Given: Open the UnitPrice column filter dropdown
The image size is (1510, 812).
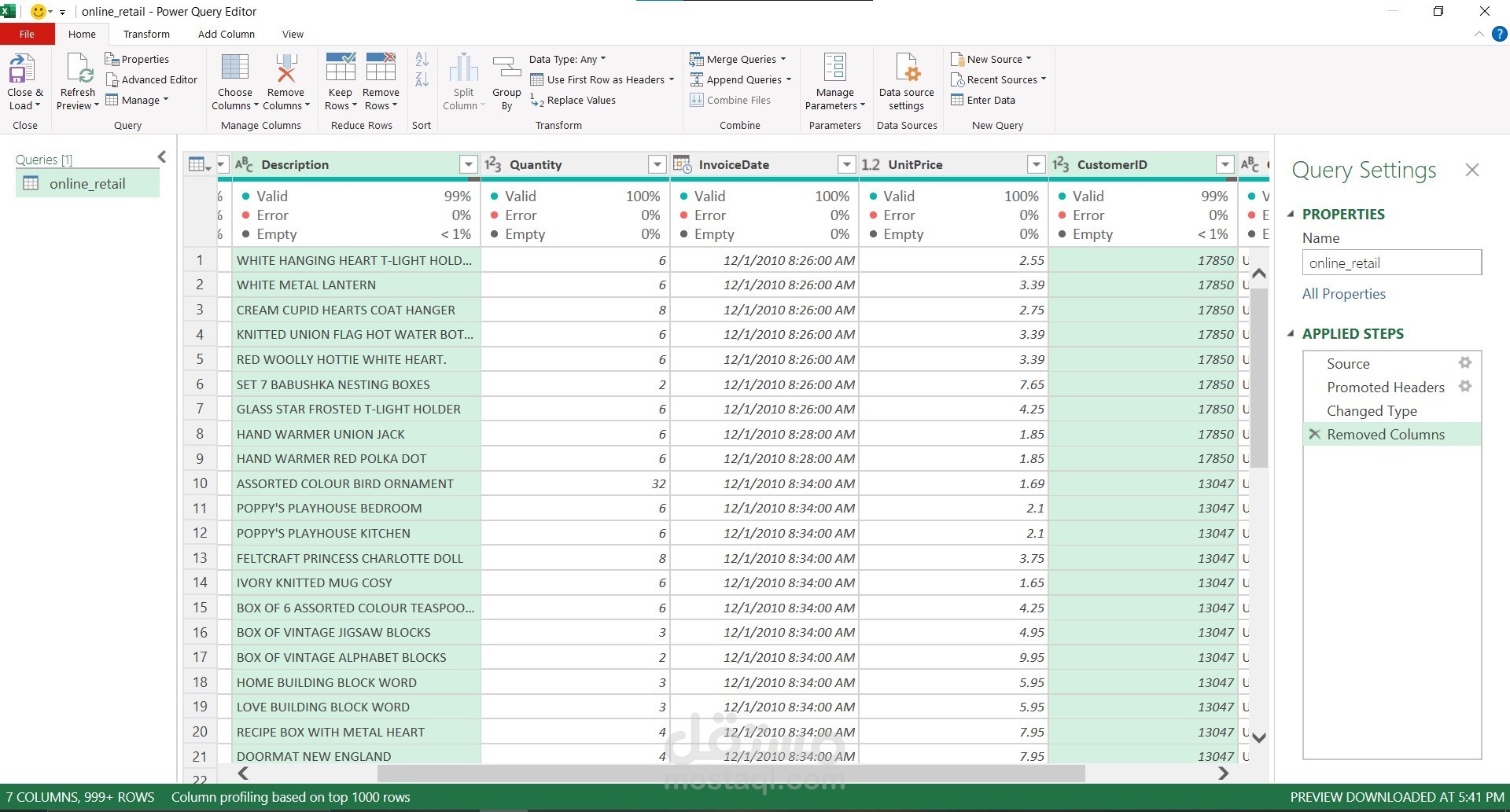Looking at the screenshot, I should pos(1037,164).
